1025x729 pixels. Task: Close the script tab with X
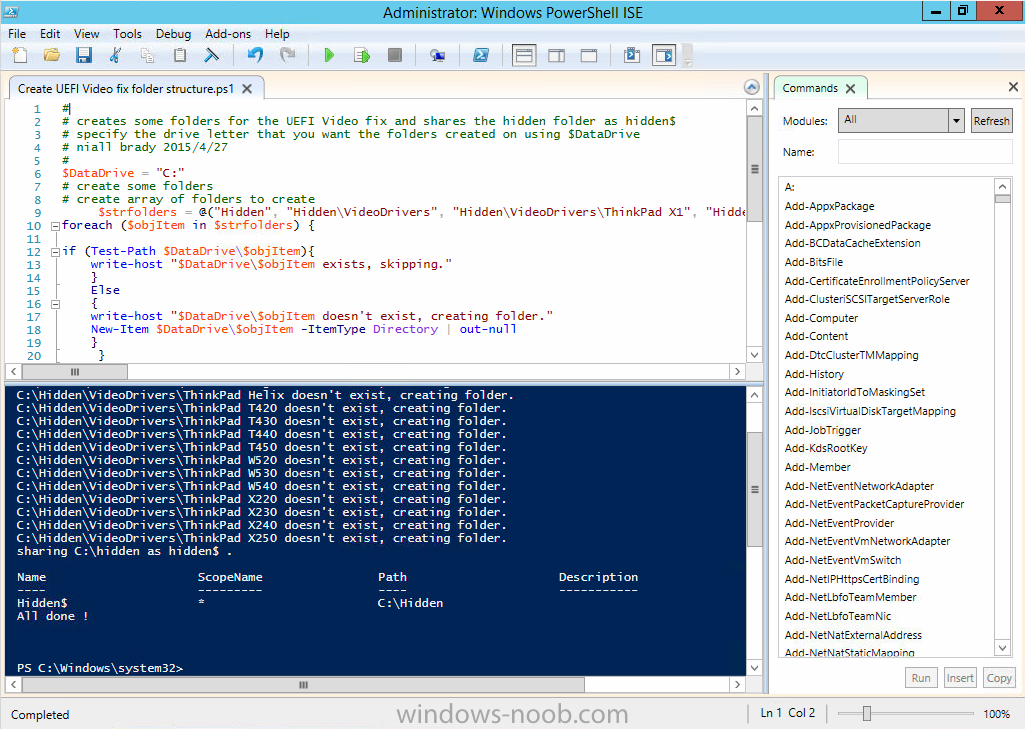tap(247, 89)
